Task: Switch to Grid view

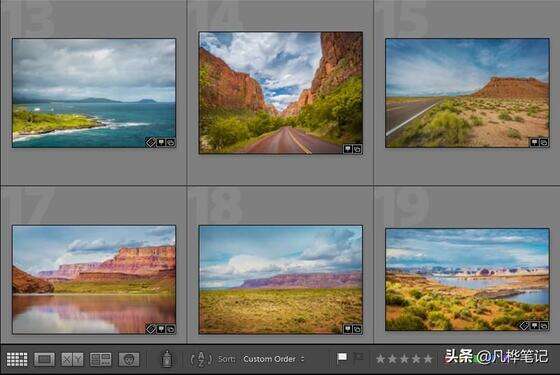Action: (x=17, y=359)
